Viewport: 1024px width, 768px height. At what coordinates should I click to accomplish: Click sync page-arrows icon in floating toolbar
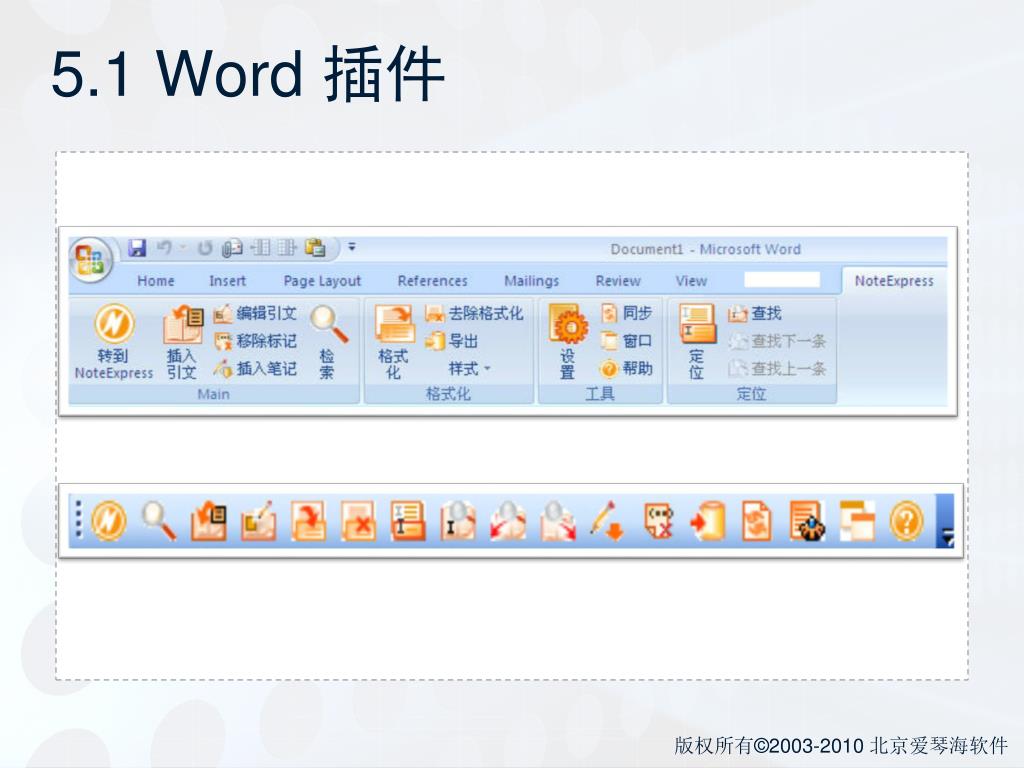pyautogui.click(x=757, y=521)
